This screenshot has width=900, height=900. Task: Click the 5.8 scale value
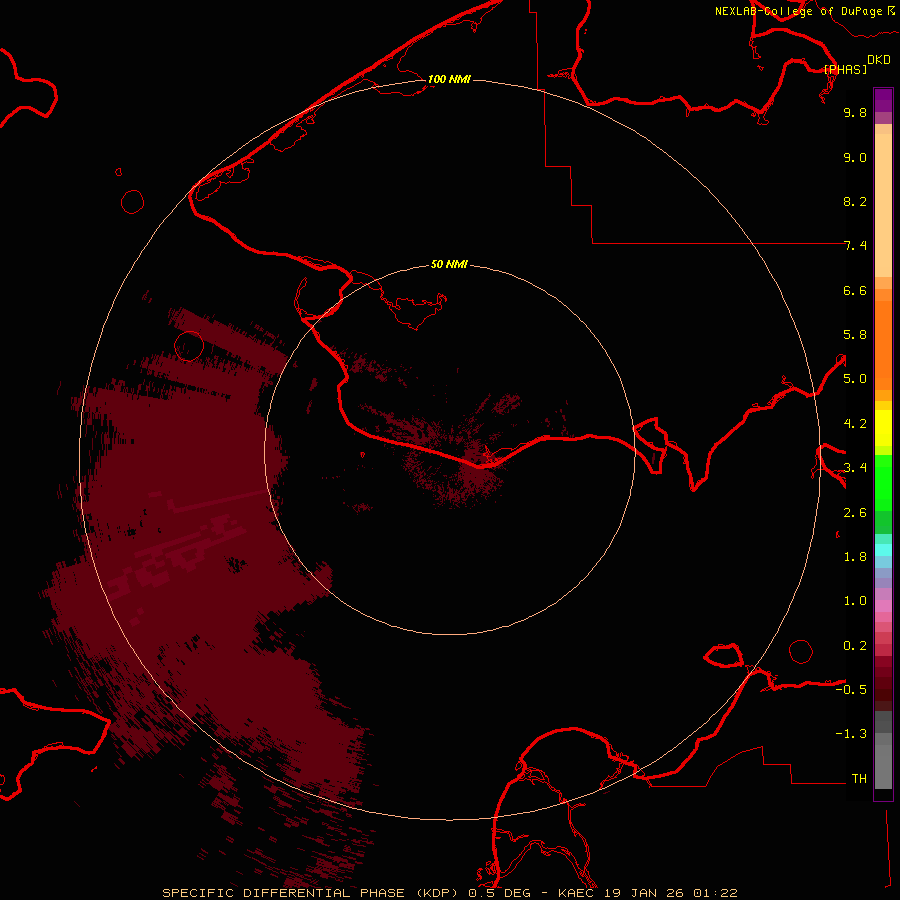[x=855, y=335]
